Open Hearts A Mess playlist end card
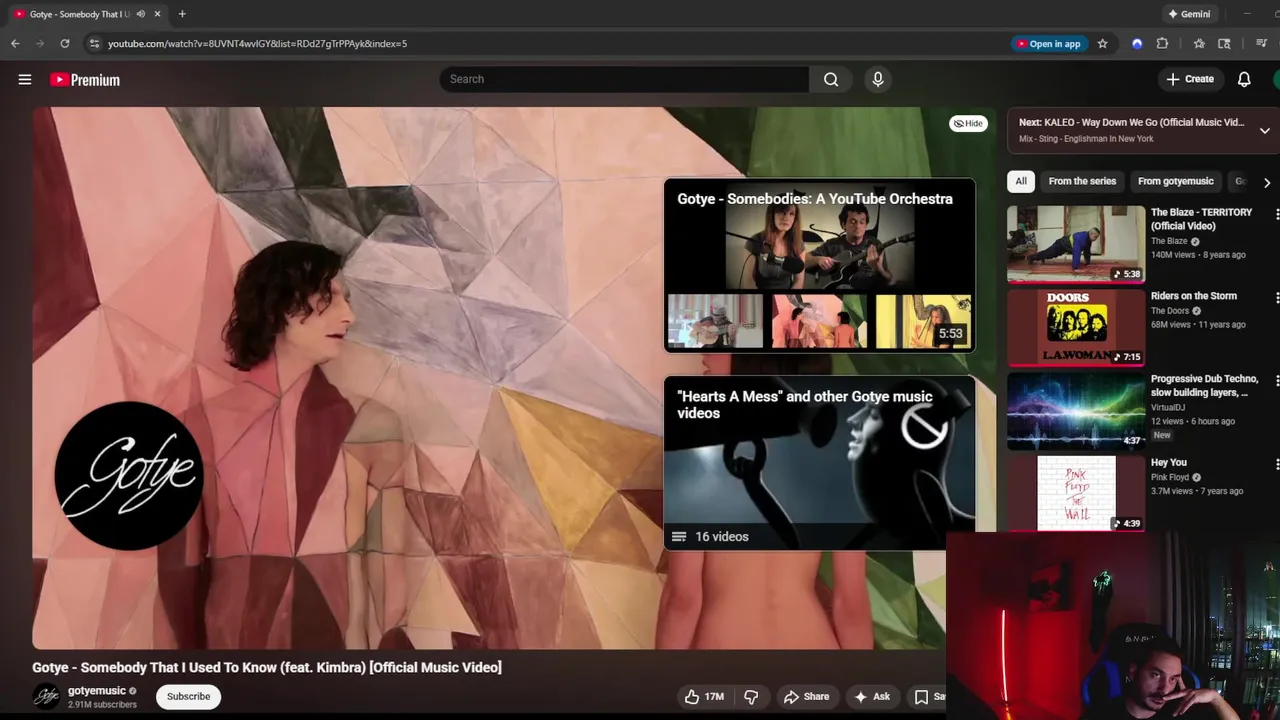1280x720 pixels. (x=819, y=463)
